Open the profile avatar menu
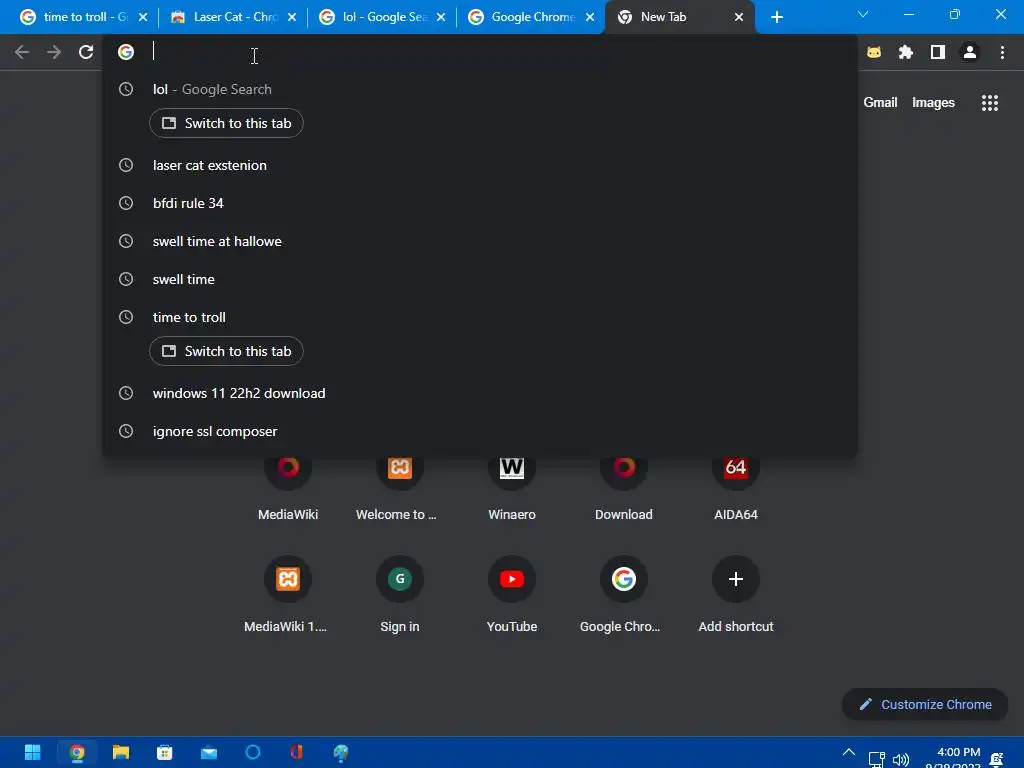The height and width of the screenshot is (768, 1024). point(970,52)
